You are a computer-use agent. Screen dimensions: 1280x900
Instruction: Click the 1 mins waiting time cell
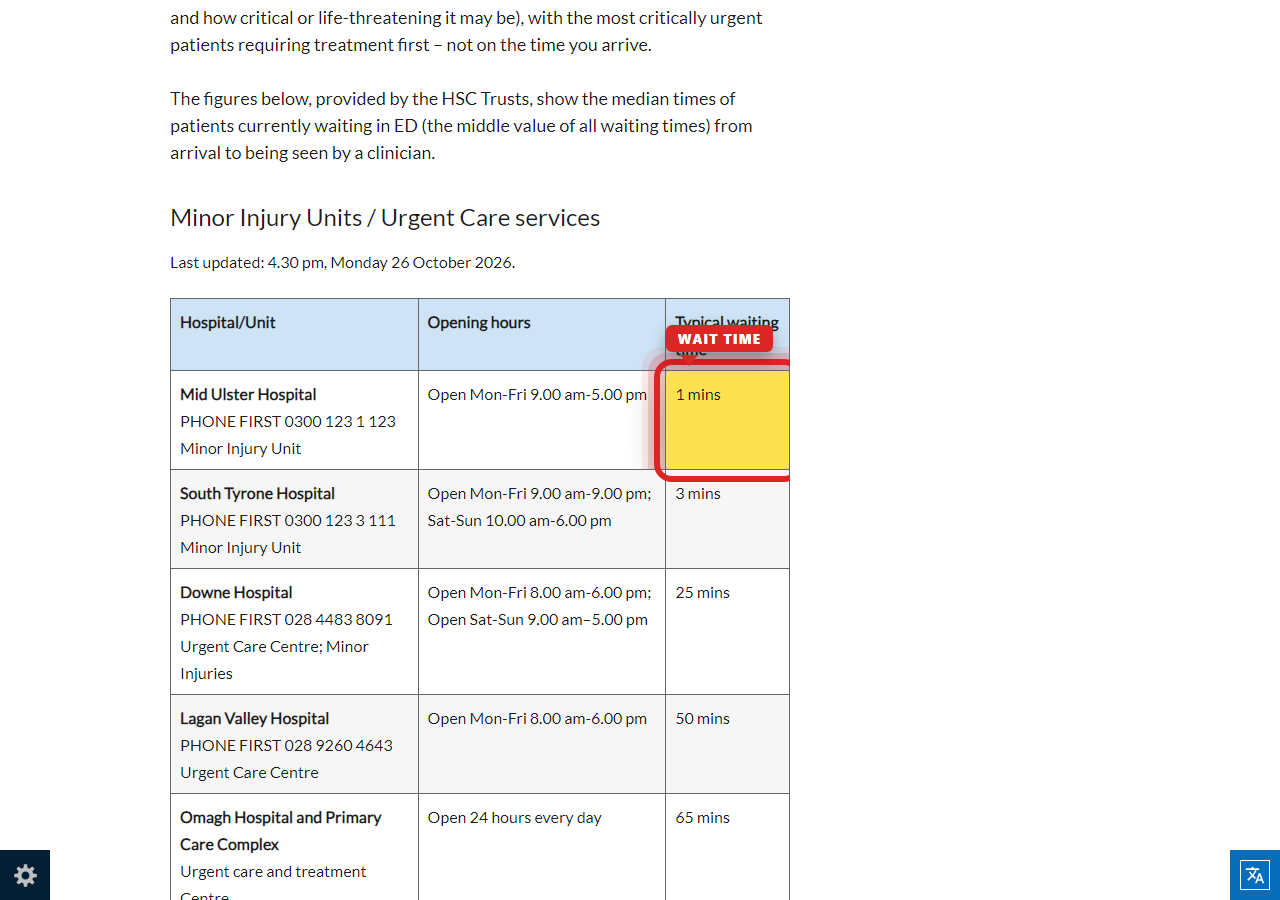pos(727,420)
